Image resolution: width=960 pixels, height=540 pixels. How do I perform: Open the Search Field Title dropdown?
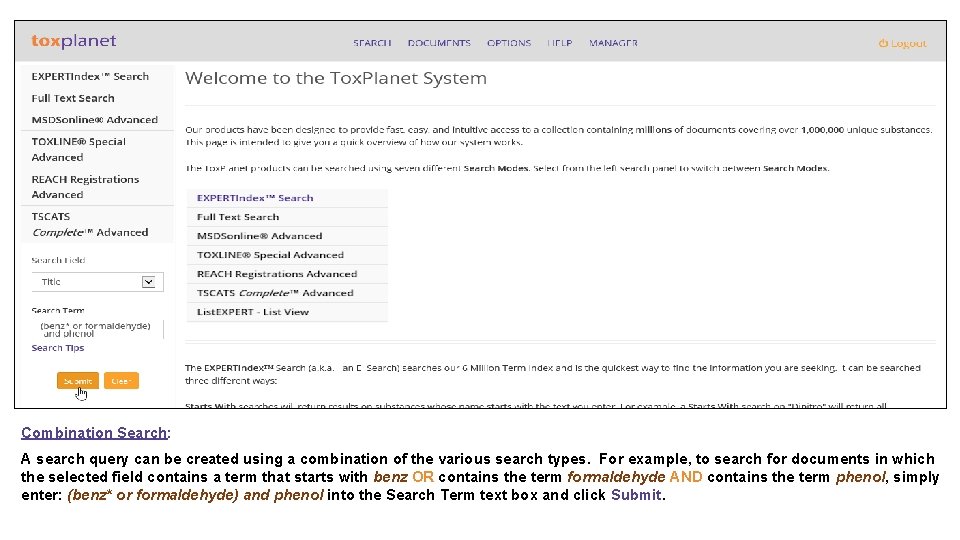tap(97, 282)
